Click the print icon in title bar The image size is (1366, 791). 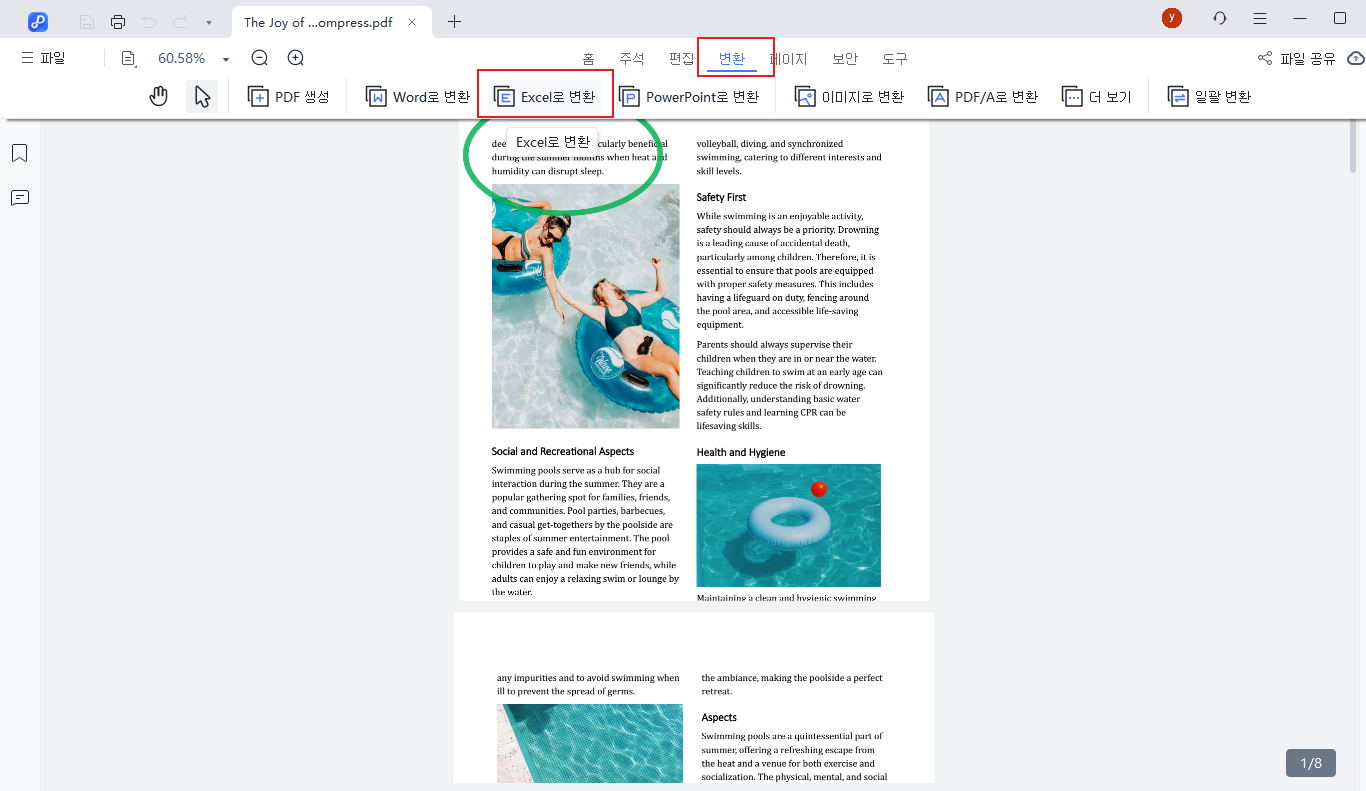pos(118,21)
